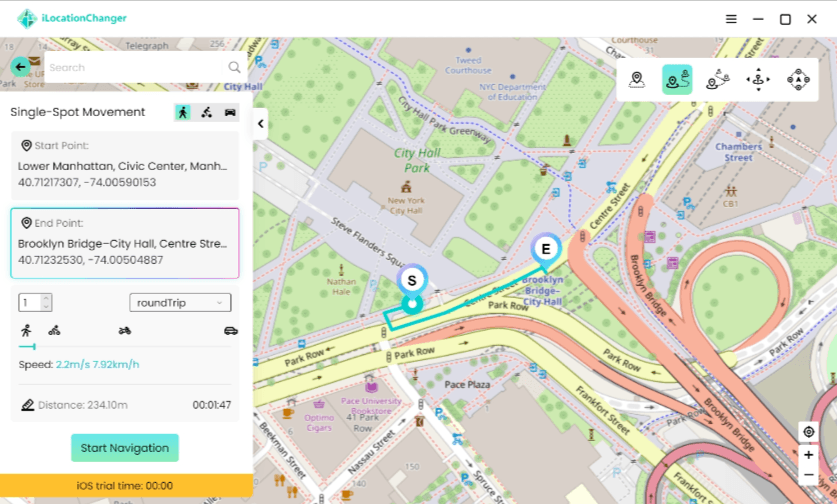The width and height of the screenshot is (837, 504).
Task: Click the New York City Hall landmark icon
Action: click(406, 187)
